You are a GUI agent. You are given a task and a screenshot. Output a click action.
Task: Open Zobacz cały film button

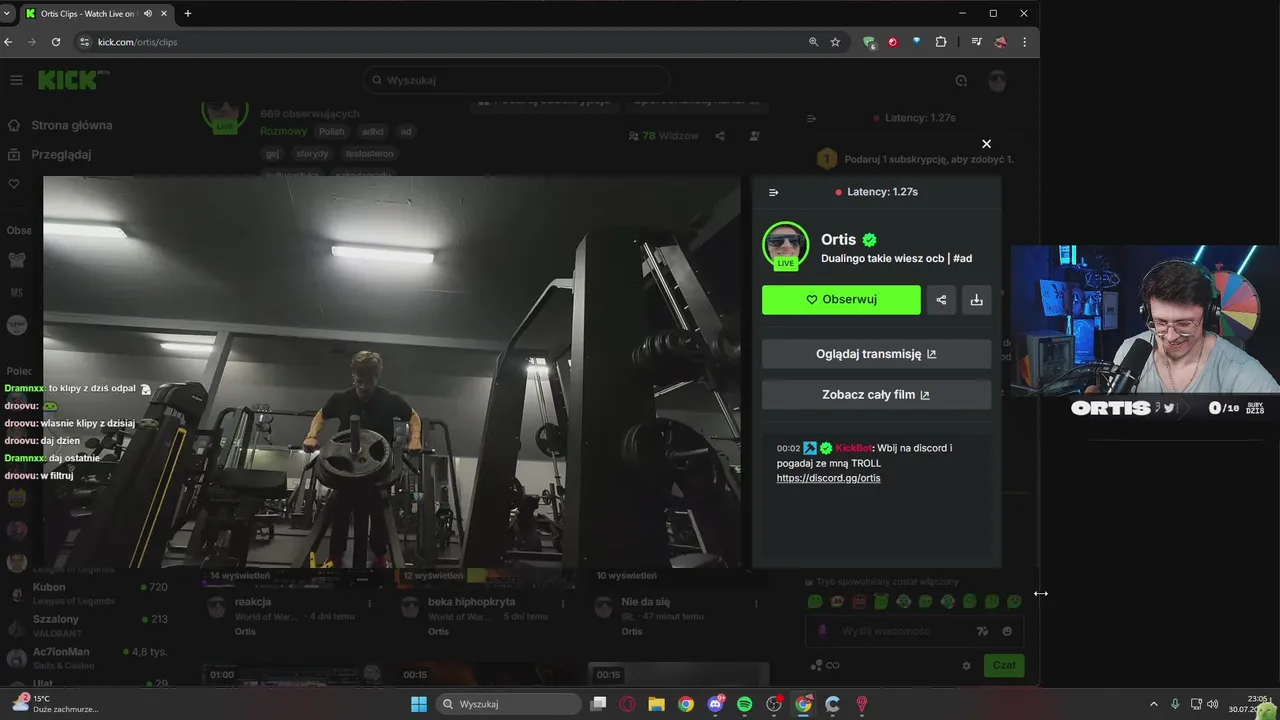pyautogui.click(x=876, y=394)
